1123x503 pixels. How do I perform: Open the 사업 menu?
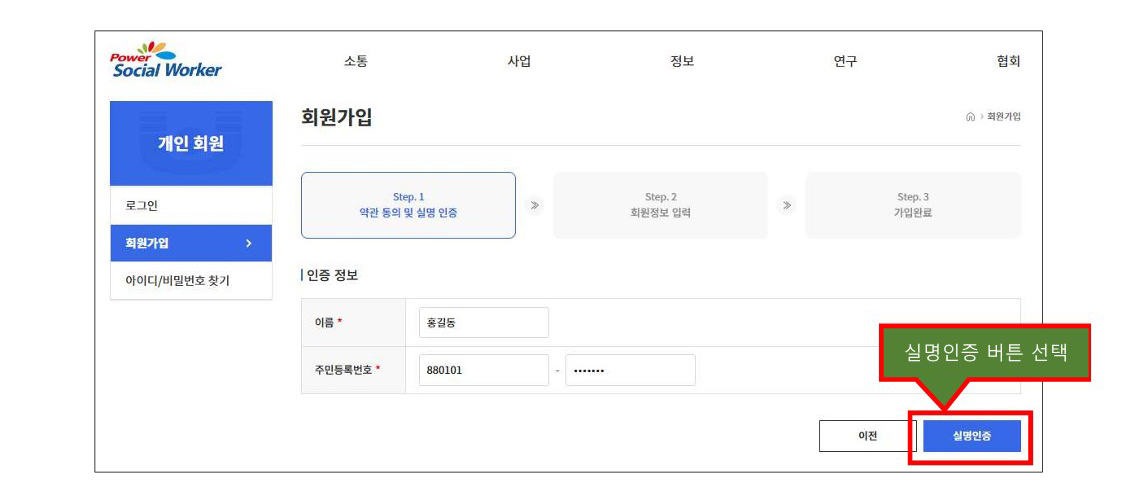click(x=519, y=62)
